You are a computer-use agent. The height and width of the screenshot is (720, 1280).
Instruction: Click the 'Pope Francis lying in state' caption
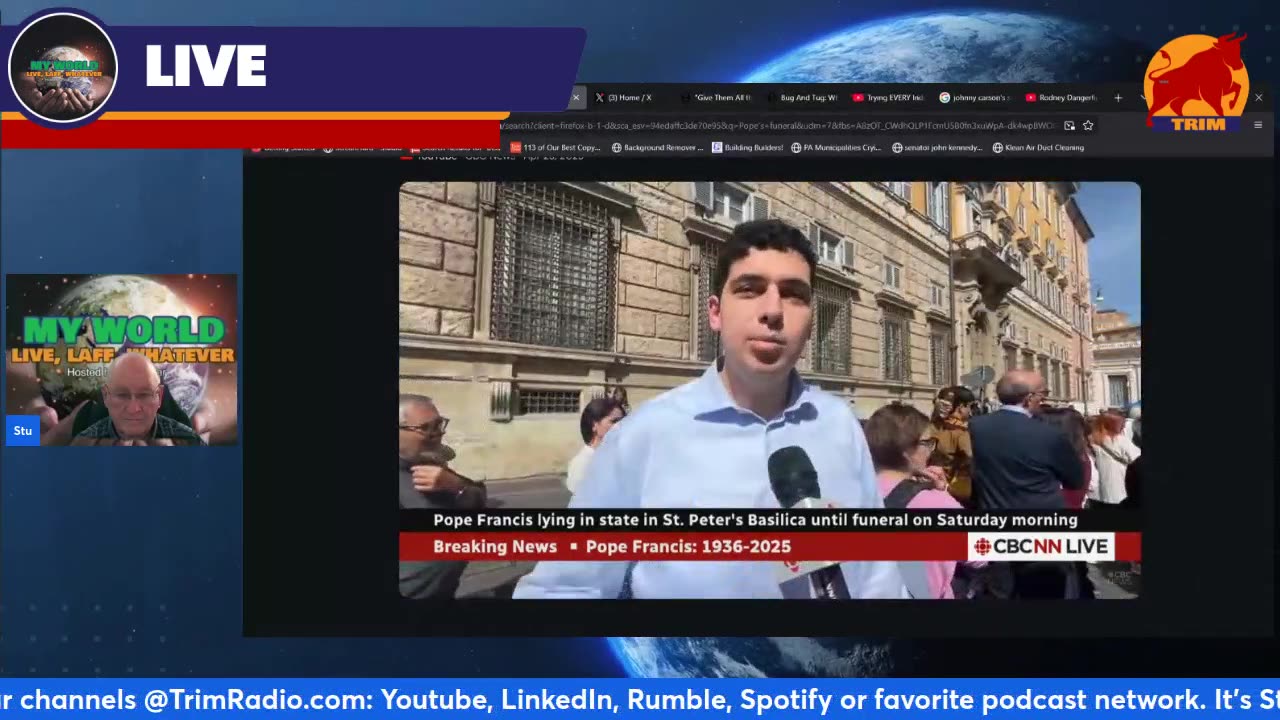[755, 520]
